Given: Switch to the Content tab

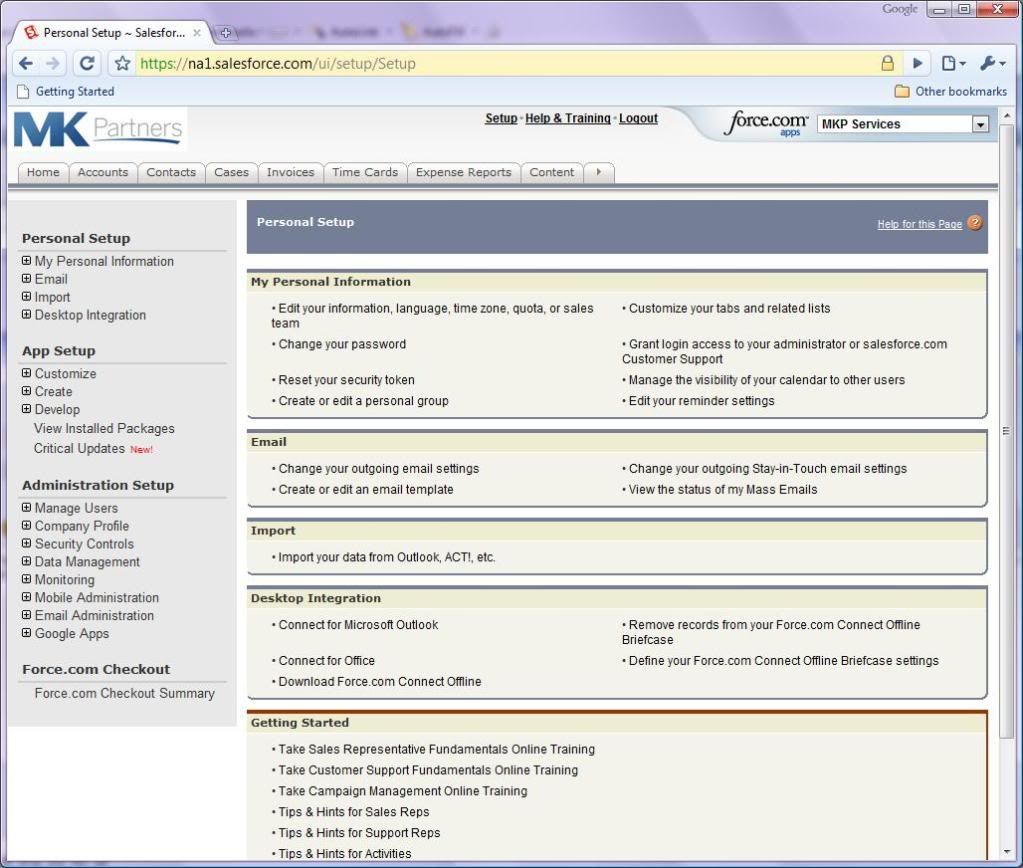Looking at the screenshot, I should (552, 172).
